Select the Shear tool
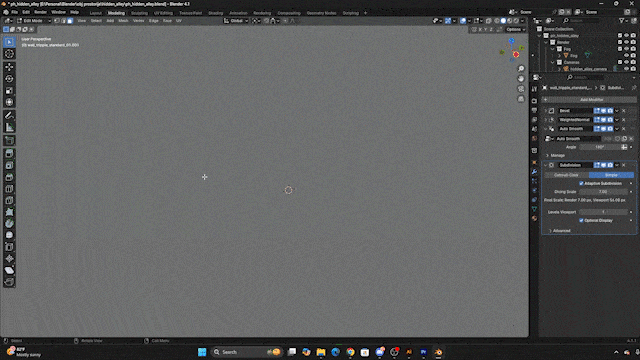Viewport: 640px width, 360px height. pyautogui.click(x=9, y=270)
